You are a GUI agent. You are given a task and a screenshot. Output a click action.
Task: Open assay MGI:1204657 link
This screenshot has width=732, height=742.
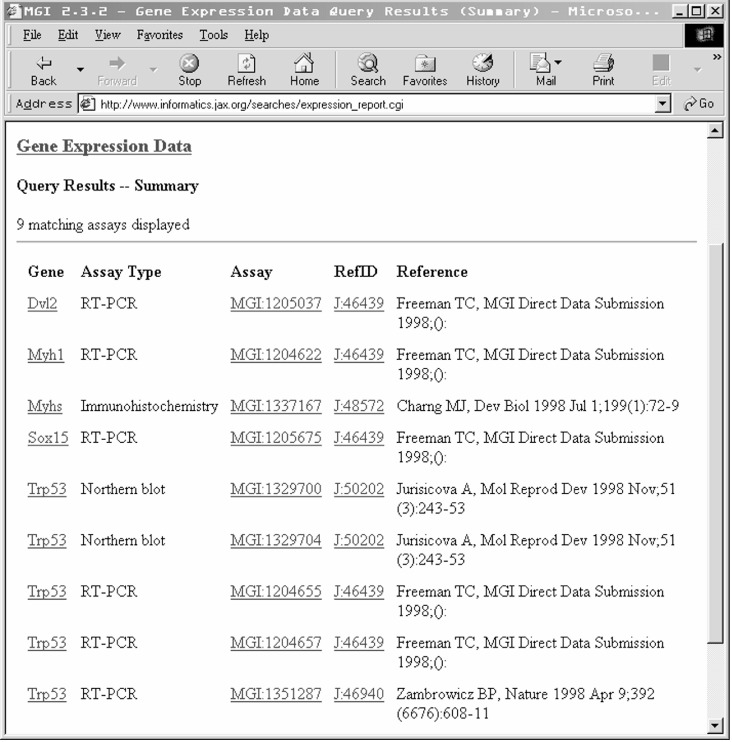click(276, 643)
